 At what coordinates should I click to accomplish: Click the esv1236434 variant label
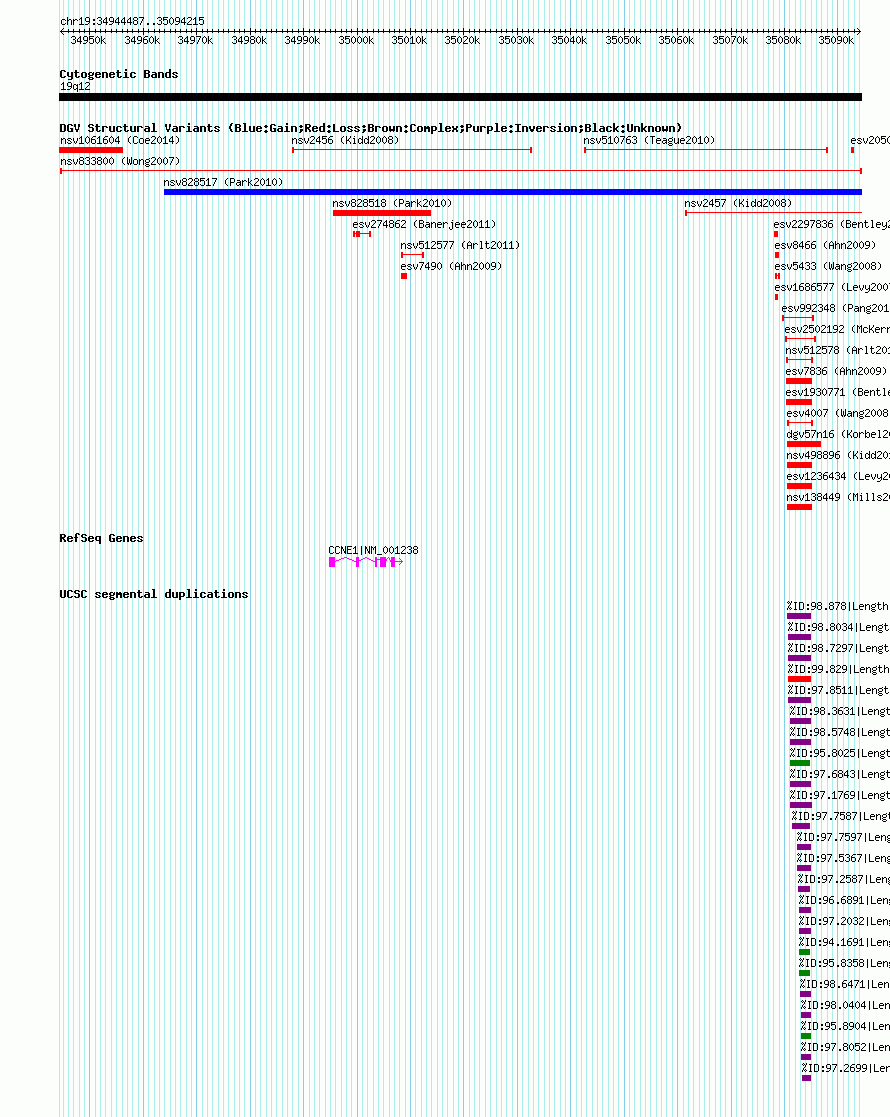click(838, 476)
